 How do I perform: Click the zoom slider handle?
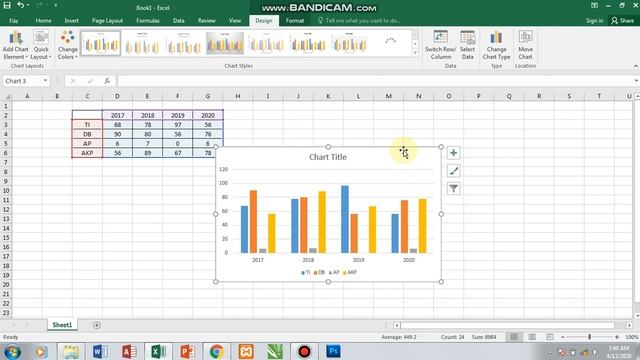coord(589,337)
